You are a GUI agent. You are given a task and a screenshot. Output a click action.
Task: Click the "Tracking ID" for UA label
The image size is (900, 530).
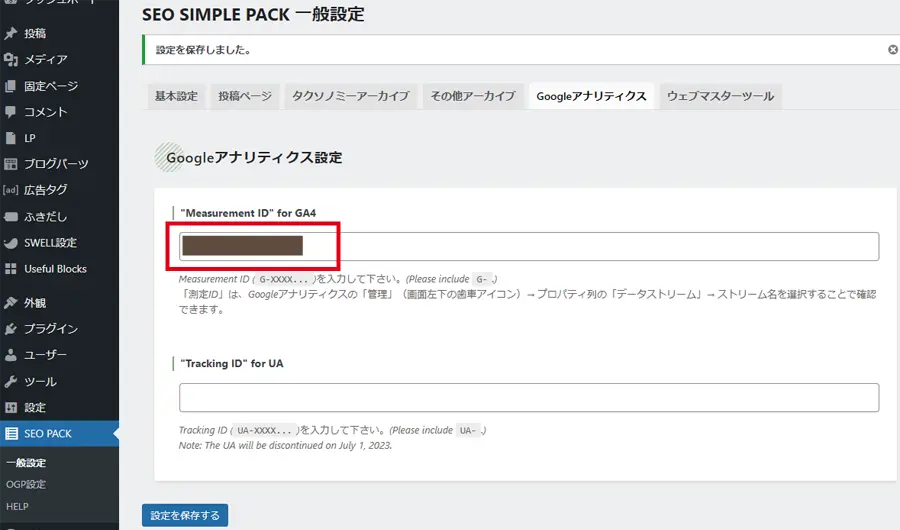coord(232,363)
